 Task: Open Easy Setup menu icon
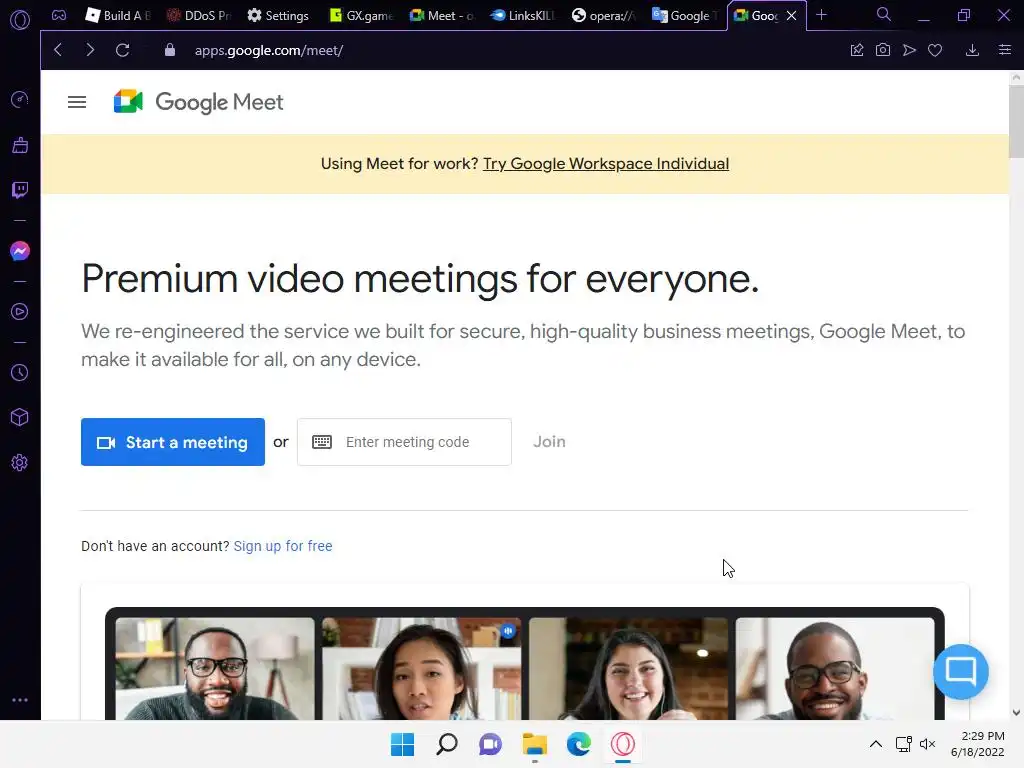1005,50
